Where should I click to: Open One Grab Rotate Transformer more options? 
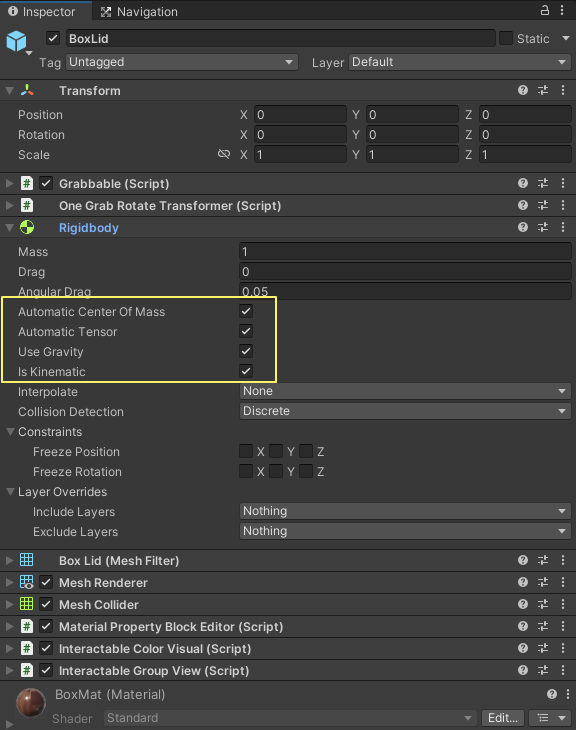[563, 205]
